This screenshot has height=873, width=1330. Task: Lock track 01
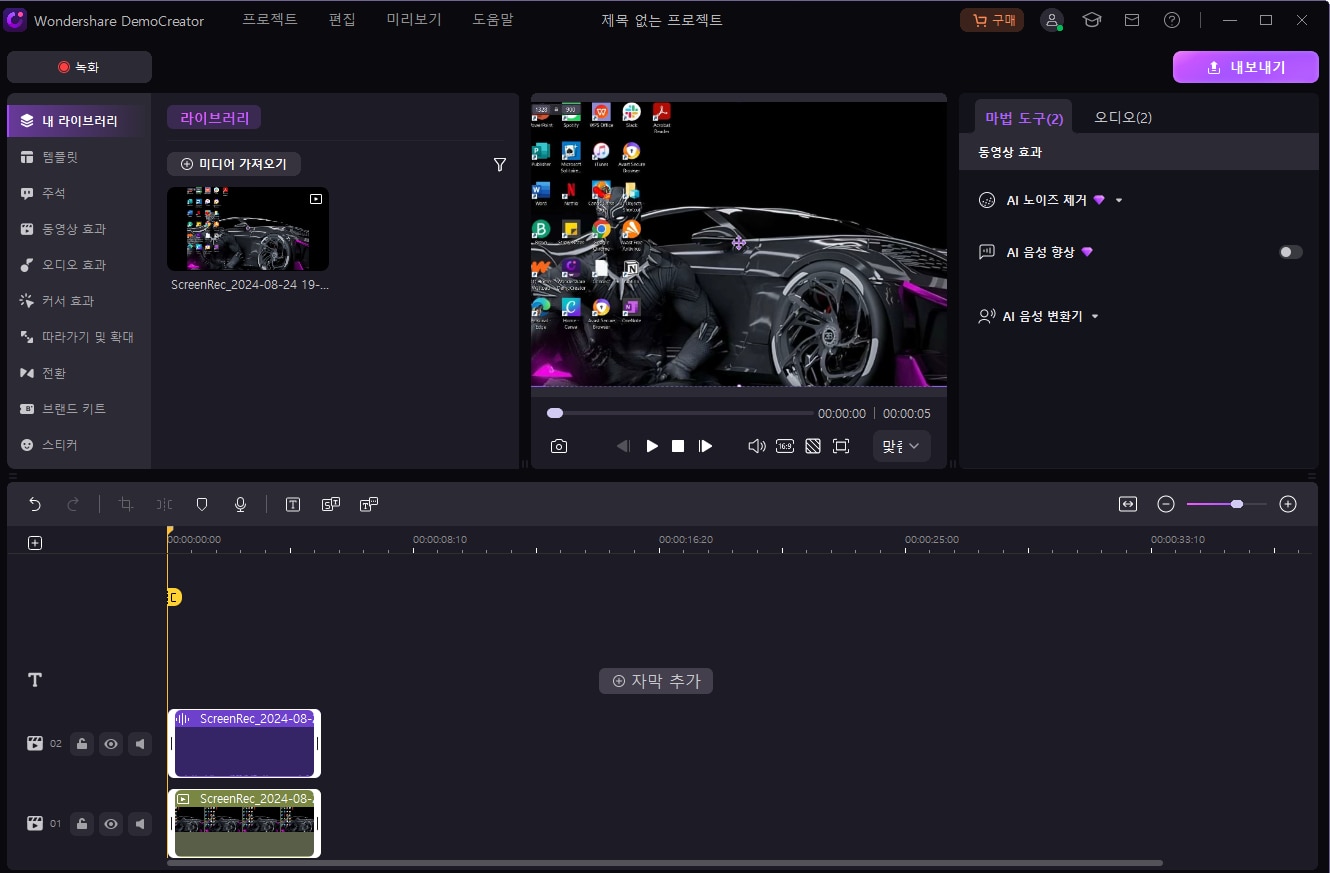pyautogui.click(x=83, y=824)
